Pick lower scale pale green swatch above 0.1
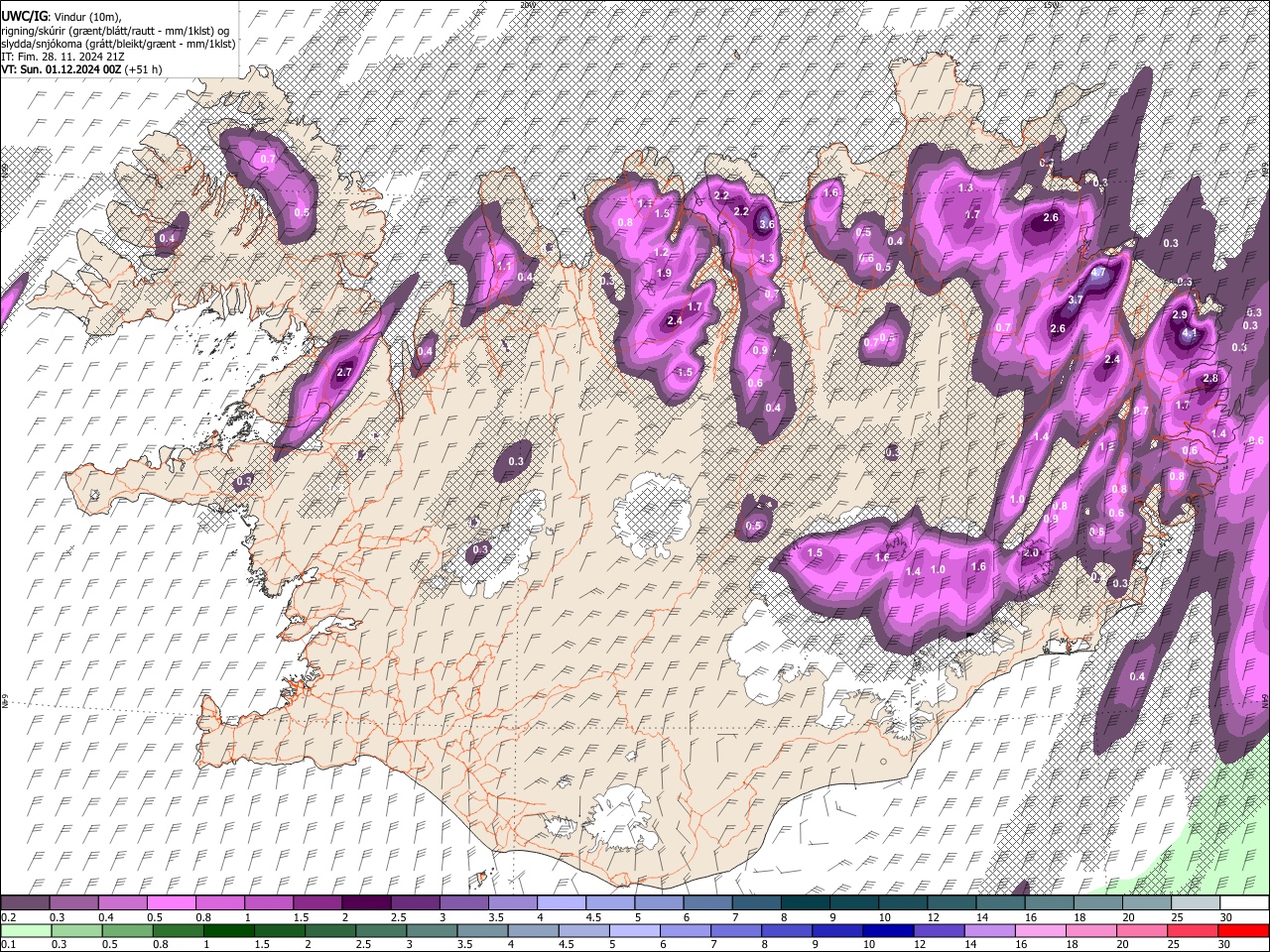The image size is (1270, 952). 26,930
